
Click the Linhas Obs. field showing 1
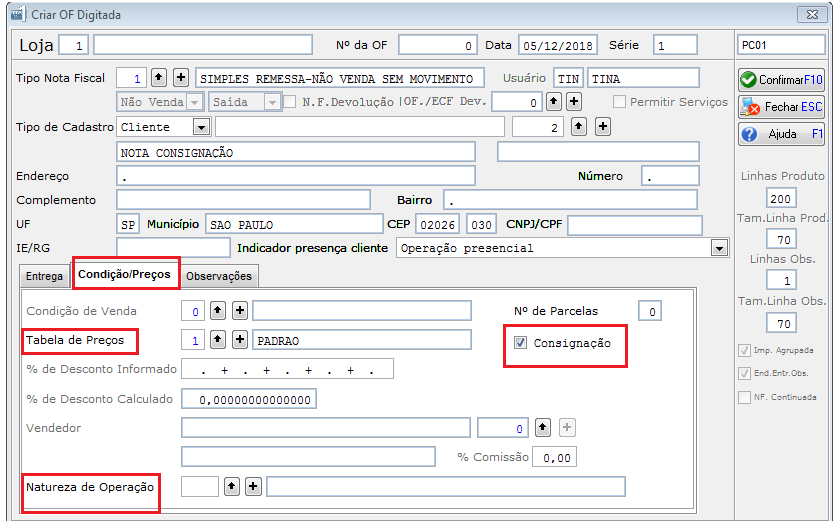(781, 280)
